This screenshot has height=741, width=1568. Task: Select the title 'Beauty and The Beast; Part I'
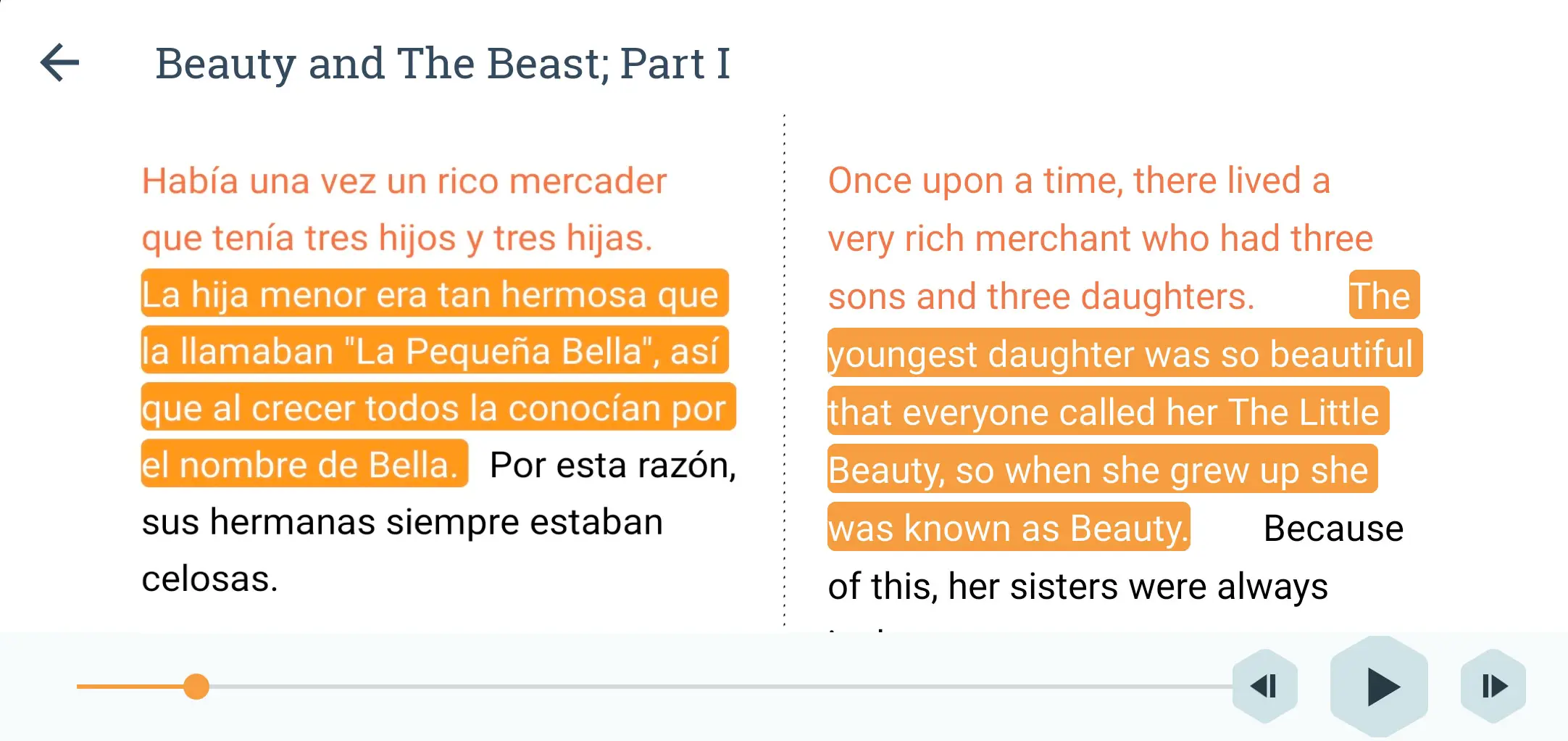(x=443, y=63)
